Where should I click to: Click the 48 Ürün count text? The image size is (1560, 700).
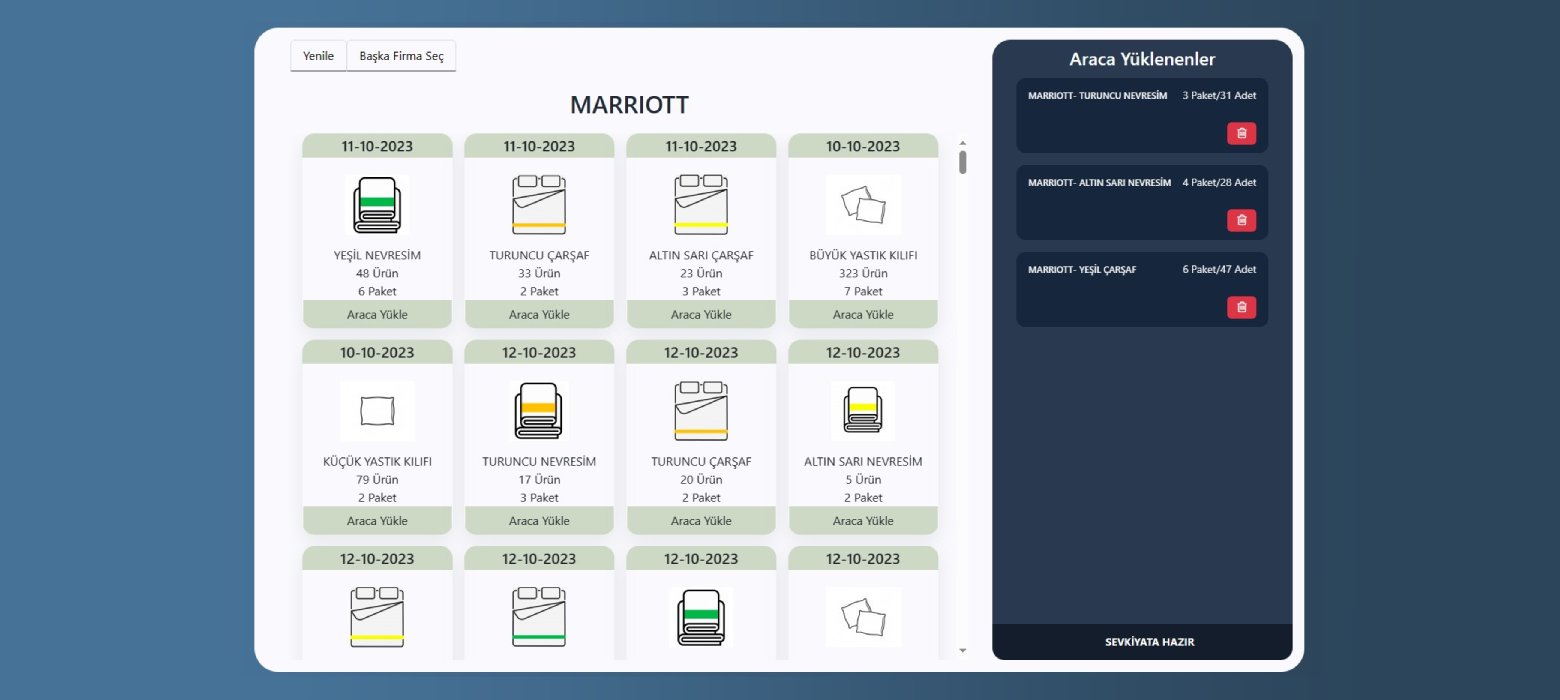click(x=377, y=273)
